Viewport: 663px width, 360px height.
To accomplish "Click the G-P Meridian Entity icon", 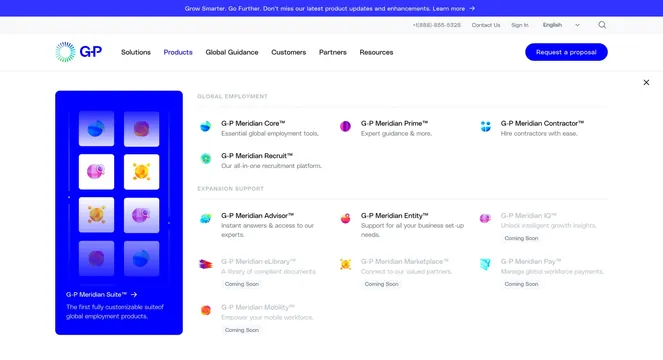I will click(x=345, y=218).
